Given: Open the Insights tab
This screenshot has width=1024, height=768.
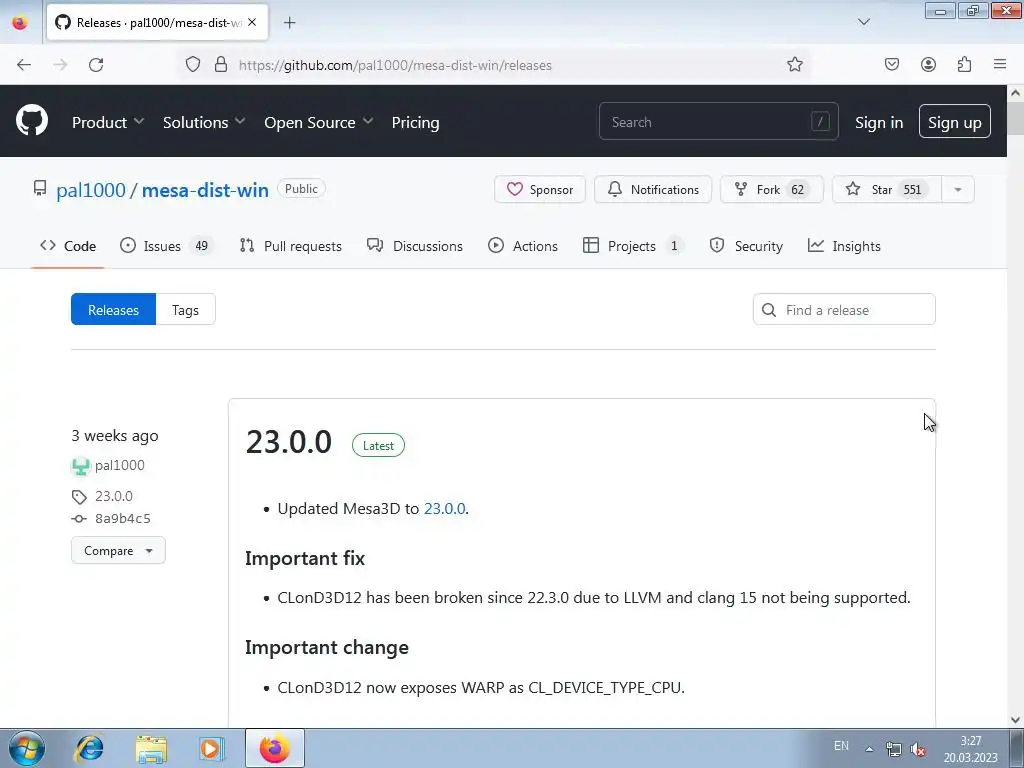Looking at the screenshot, I should [844, 246].
